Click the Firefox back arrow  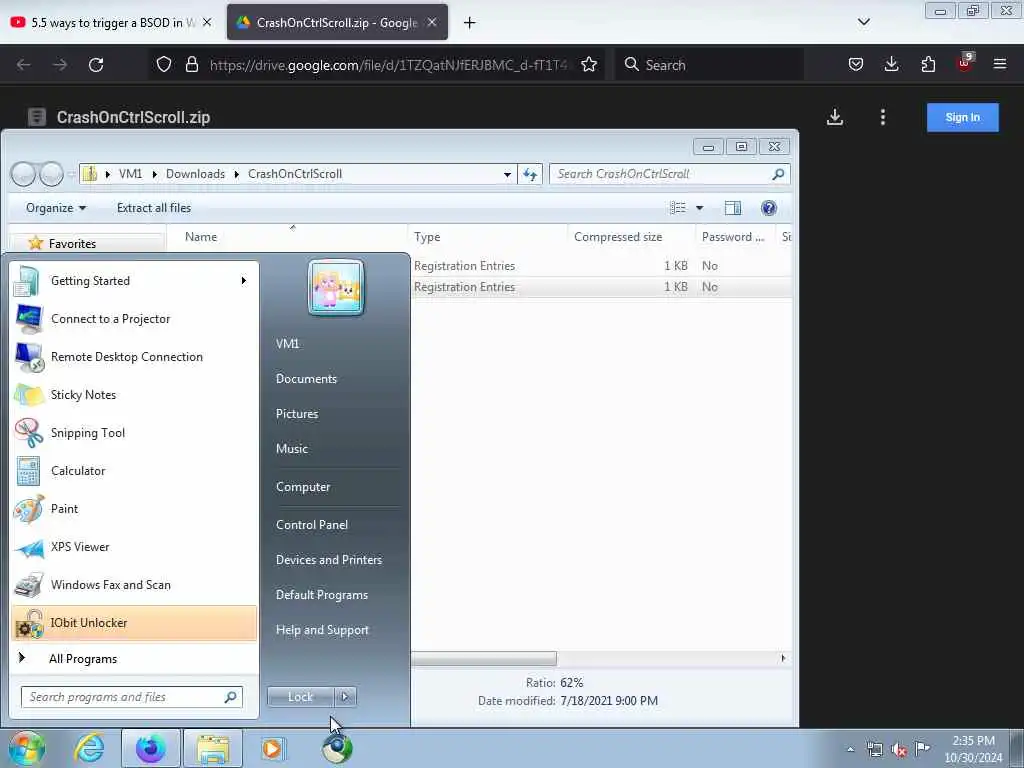[x=24, y=65]
